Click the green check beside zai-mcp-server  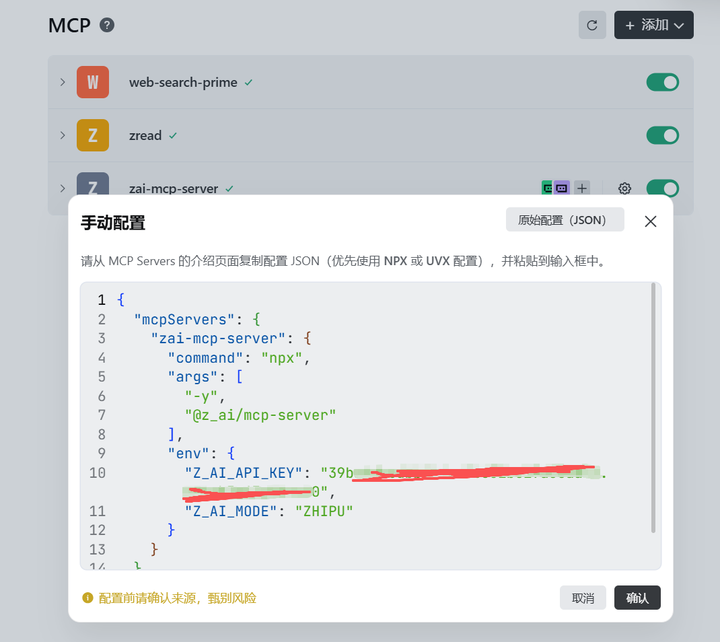[229, 189]
